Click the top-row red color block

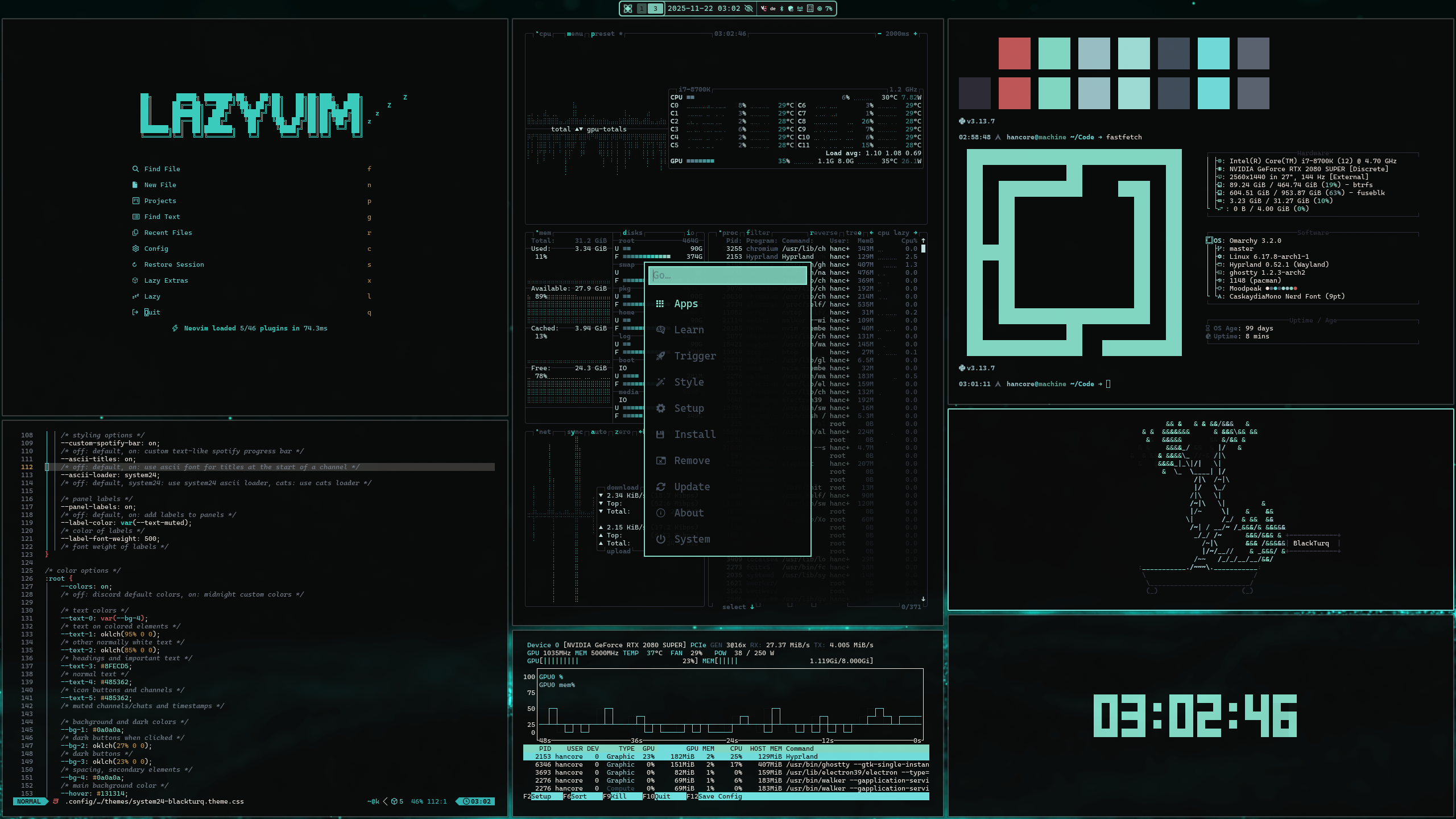[1014, 53]
